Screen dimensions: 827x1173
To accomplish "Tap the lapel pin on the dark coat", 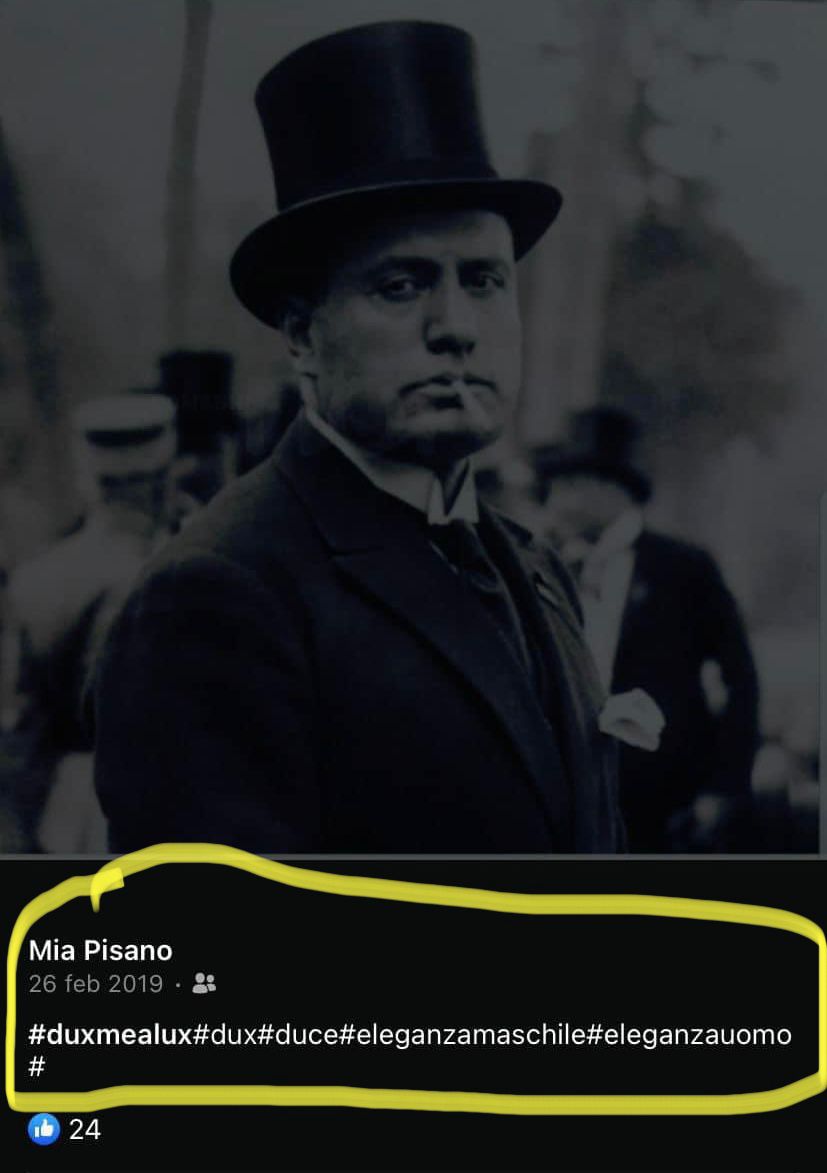I will tap(546, 591).
